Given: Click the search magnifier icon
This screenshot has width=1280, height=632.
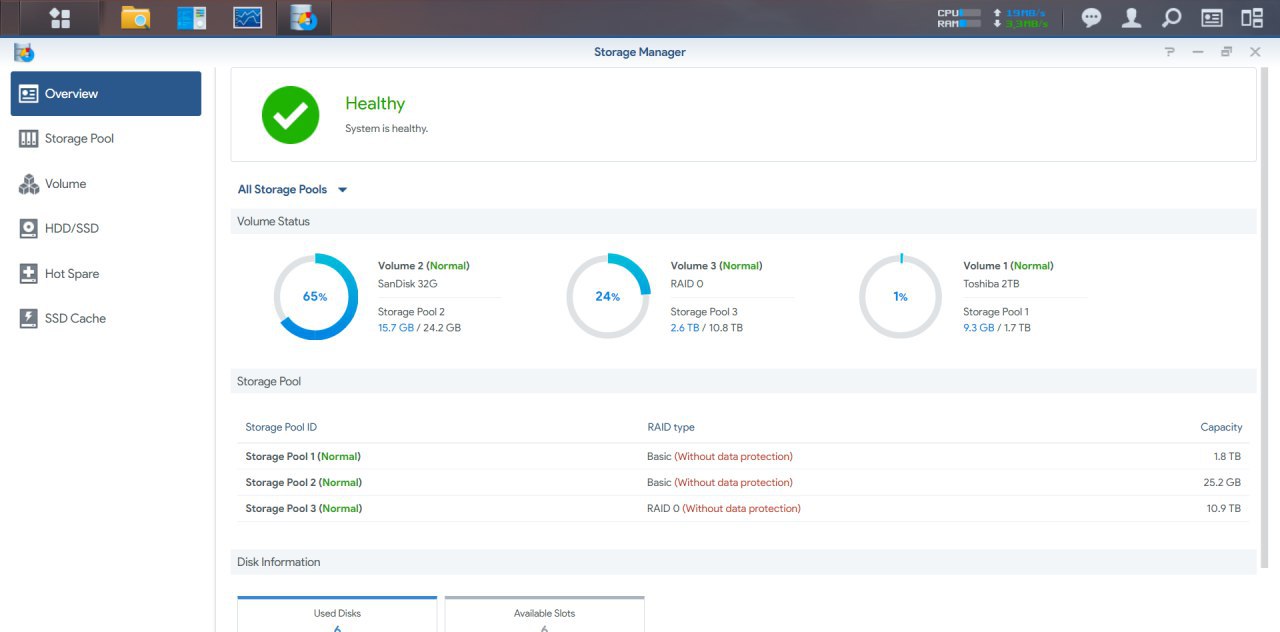Looking at the screenshot, I should coord(1171,18).
